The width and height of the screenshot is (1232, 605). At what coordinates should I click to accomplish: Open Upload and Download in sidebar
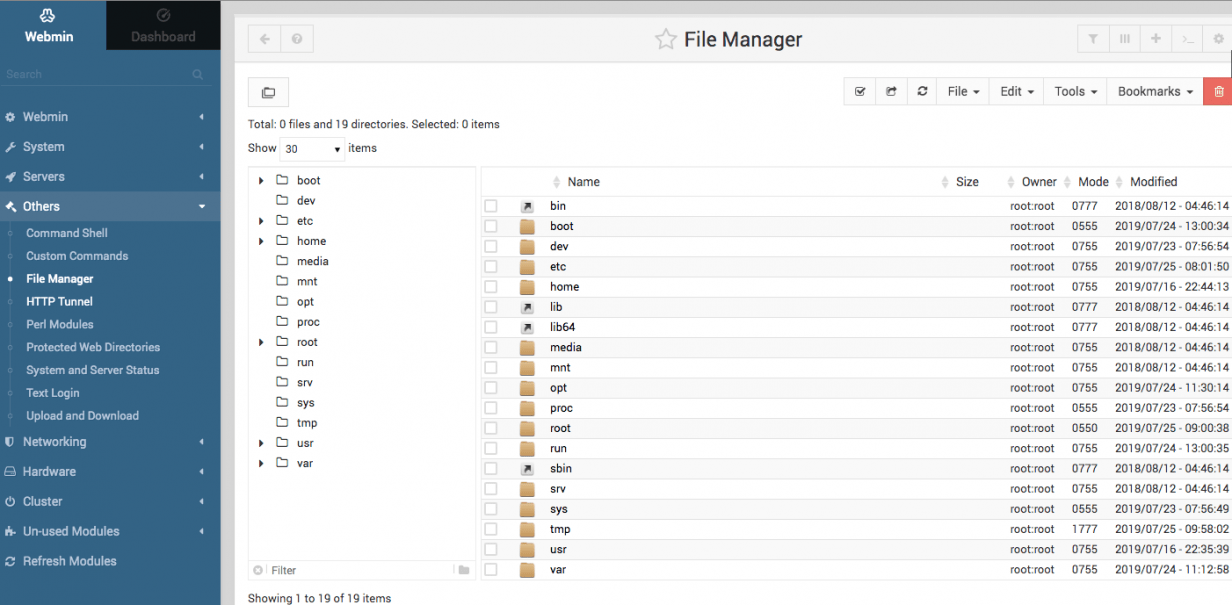(x=82, y=416)
